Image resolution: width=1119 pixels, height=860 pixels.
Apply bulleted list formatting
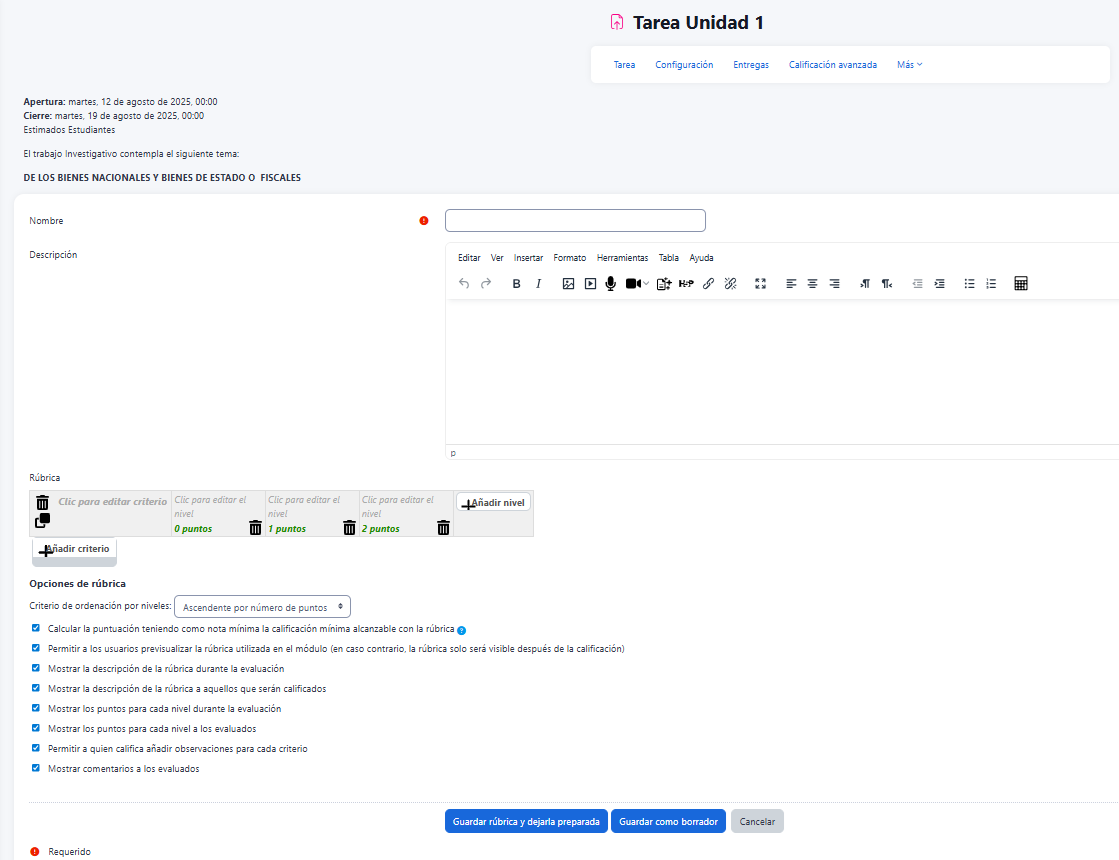coord(969,284)
